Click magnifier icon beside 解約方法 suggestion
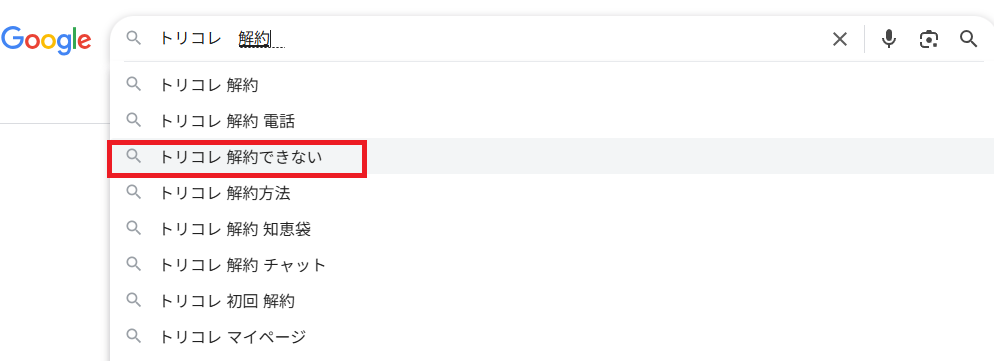 tap(133, 192)
